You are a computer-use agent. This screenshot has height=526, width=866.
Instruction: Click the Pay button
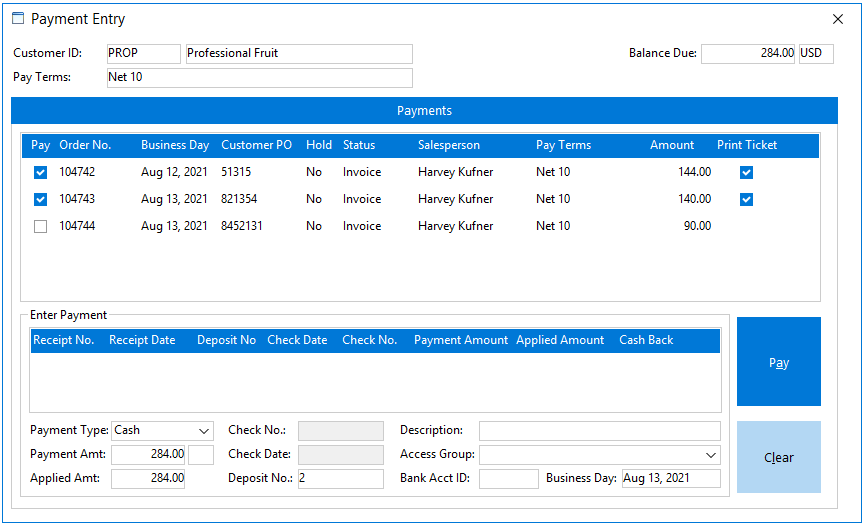(x=779, y=362)
